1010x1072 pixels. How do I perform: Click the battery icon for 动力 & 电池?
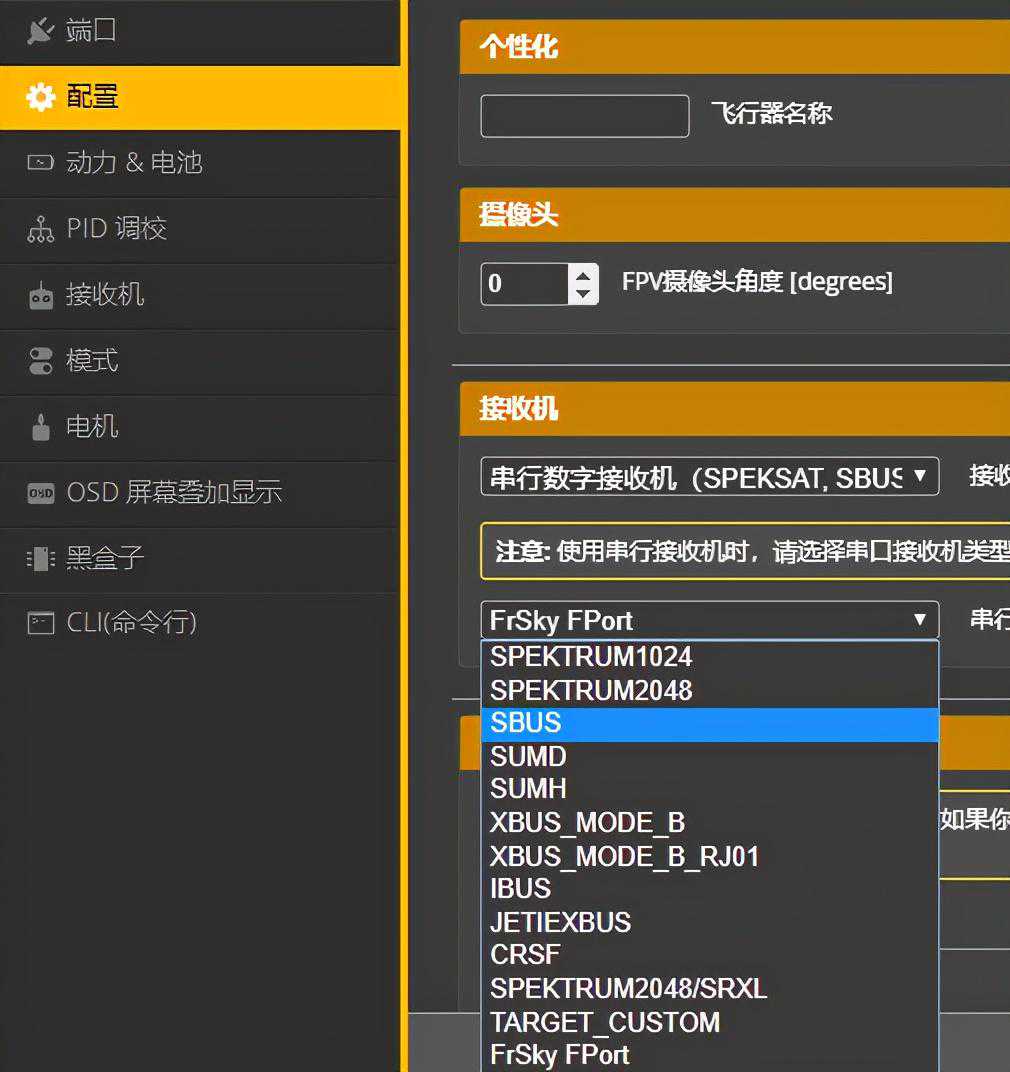[40, 162]
